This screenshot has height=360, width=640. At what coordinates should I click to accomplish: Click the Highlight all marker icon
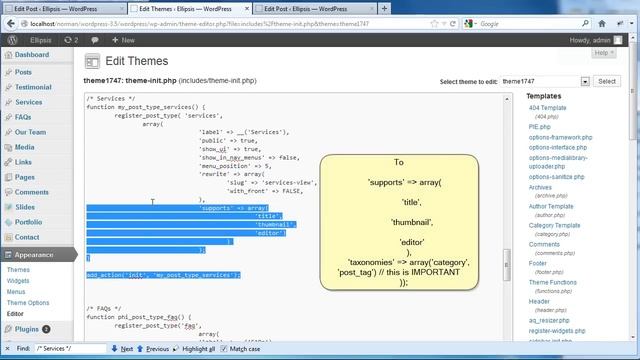pyautogui.click(x=176, y=349)
